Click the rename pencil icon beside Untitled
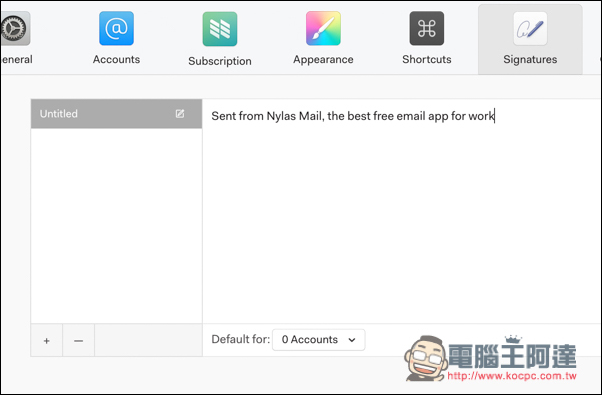Image resolution: width=602 pixels, height=395 pixels. click(x=180, y=114)
